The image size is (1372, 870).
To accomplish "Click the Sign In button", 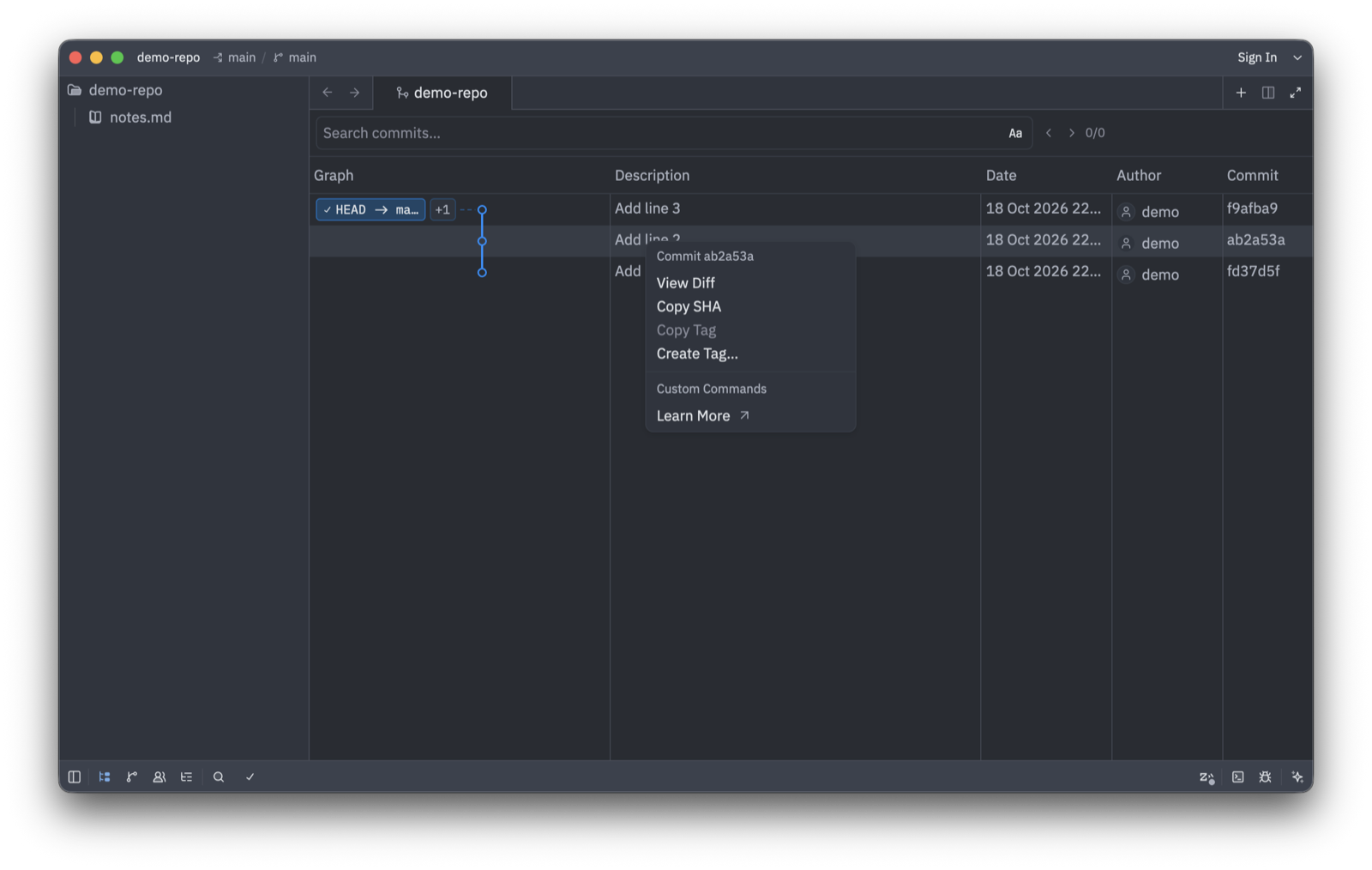I will 1256,57.
